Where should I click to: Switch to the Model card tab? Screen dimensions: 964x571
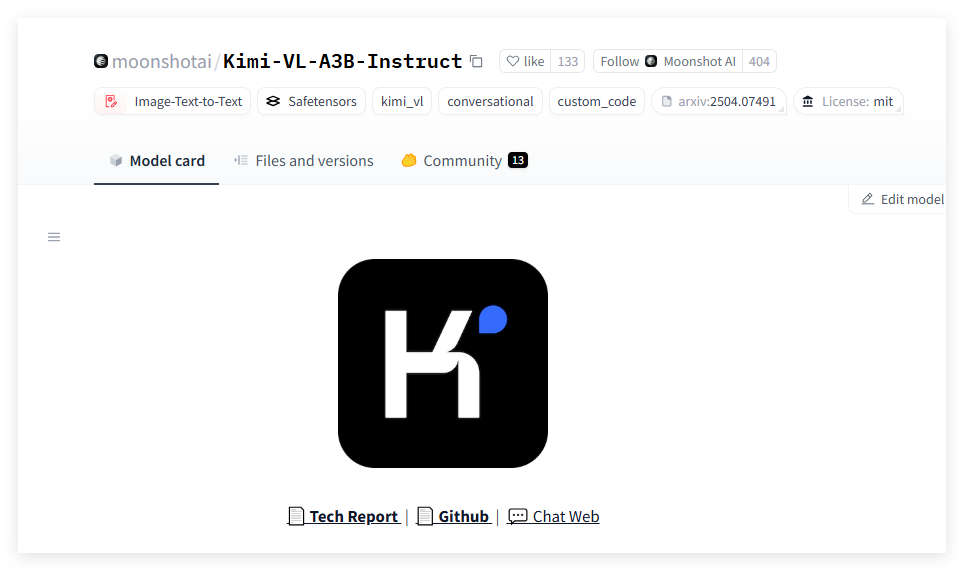coord(157,160)
